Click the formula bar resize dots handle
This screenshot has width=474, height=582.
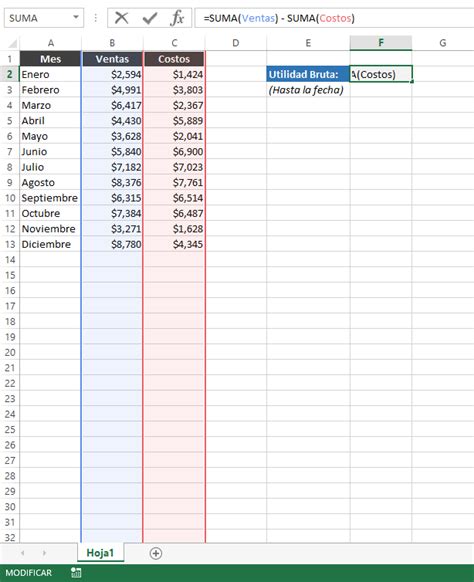click(95, 18)
